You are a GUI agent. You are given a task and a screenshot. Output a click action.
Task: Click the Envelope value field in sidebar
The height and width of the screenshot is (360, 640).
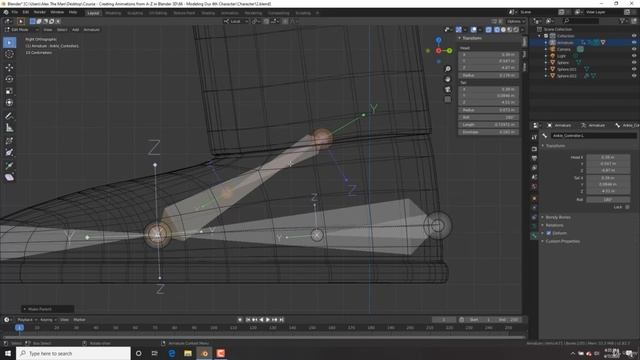(489, 132)
